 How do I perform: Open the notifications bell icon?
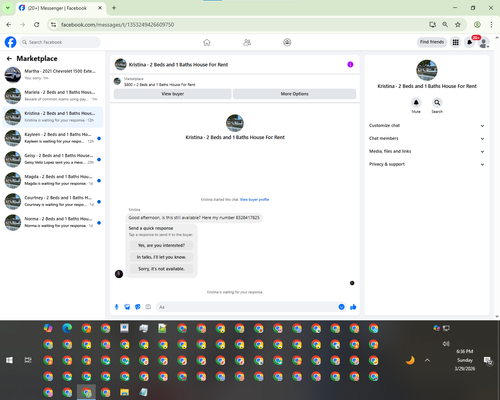470,42
